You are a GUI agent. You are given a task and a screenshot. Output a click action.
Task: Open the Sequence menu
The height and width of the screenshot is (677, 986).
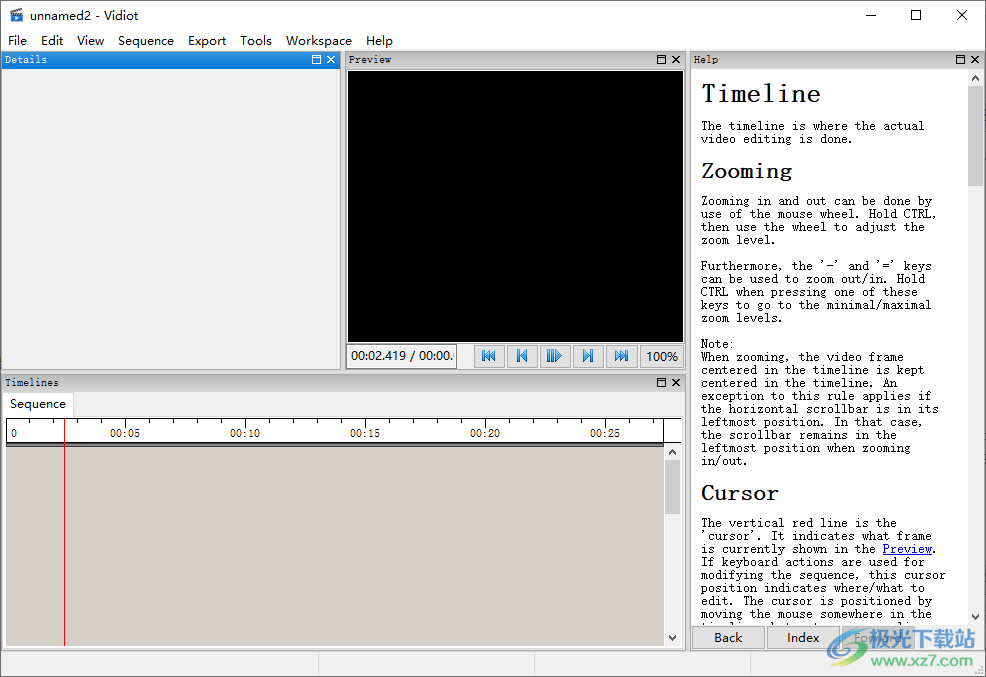(146, 40)
